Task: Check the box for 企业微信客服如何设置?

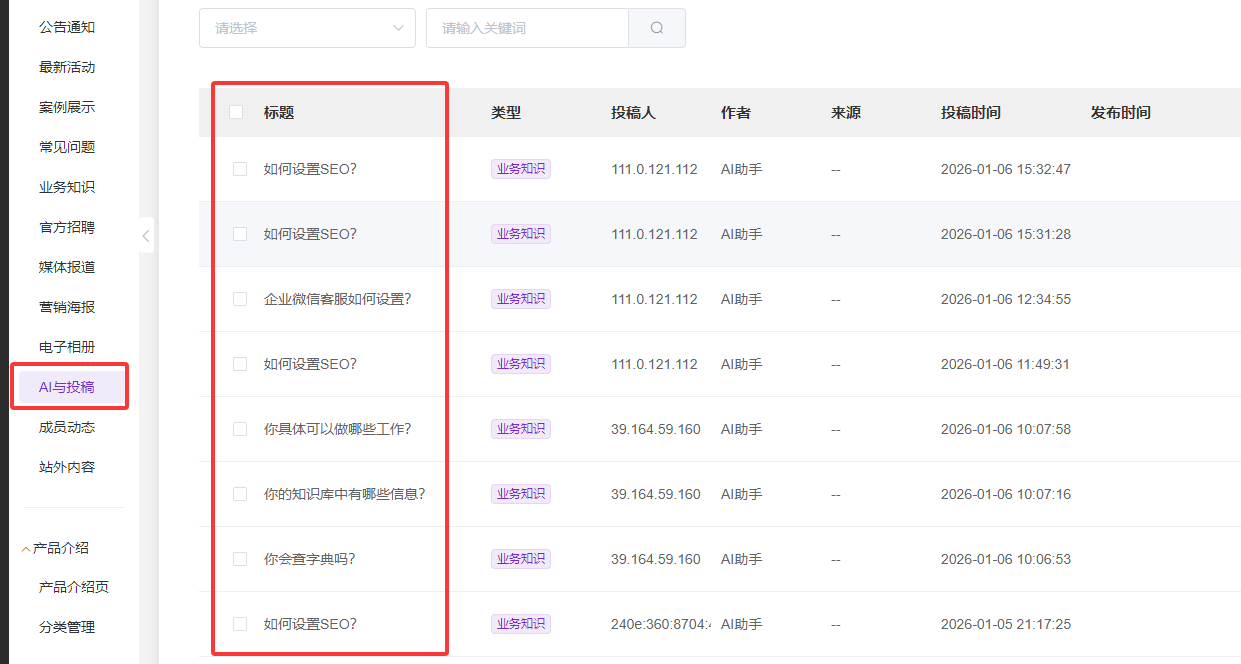Action: (x=240, y=299)
